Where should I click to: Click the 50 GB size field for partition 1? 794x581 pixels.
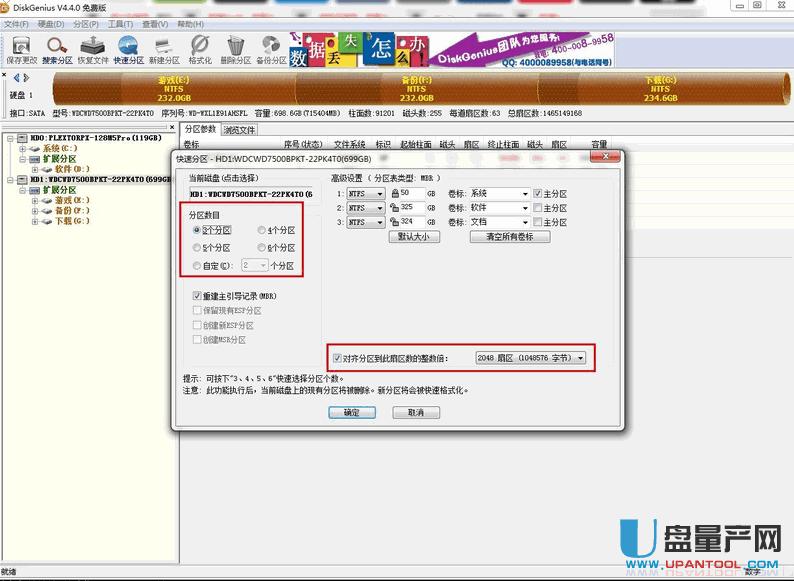coord(412,194)
